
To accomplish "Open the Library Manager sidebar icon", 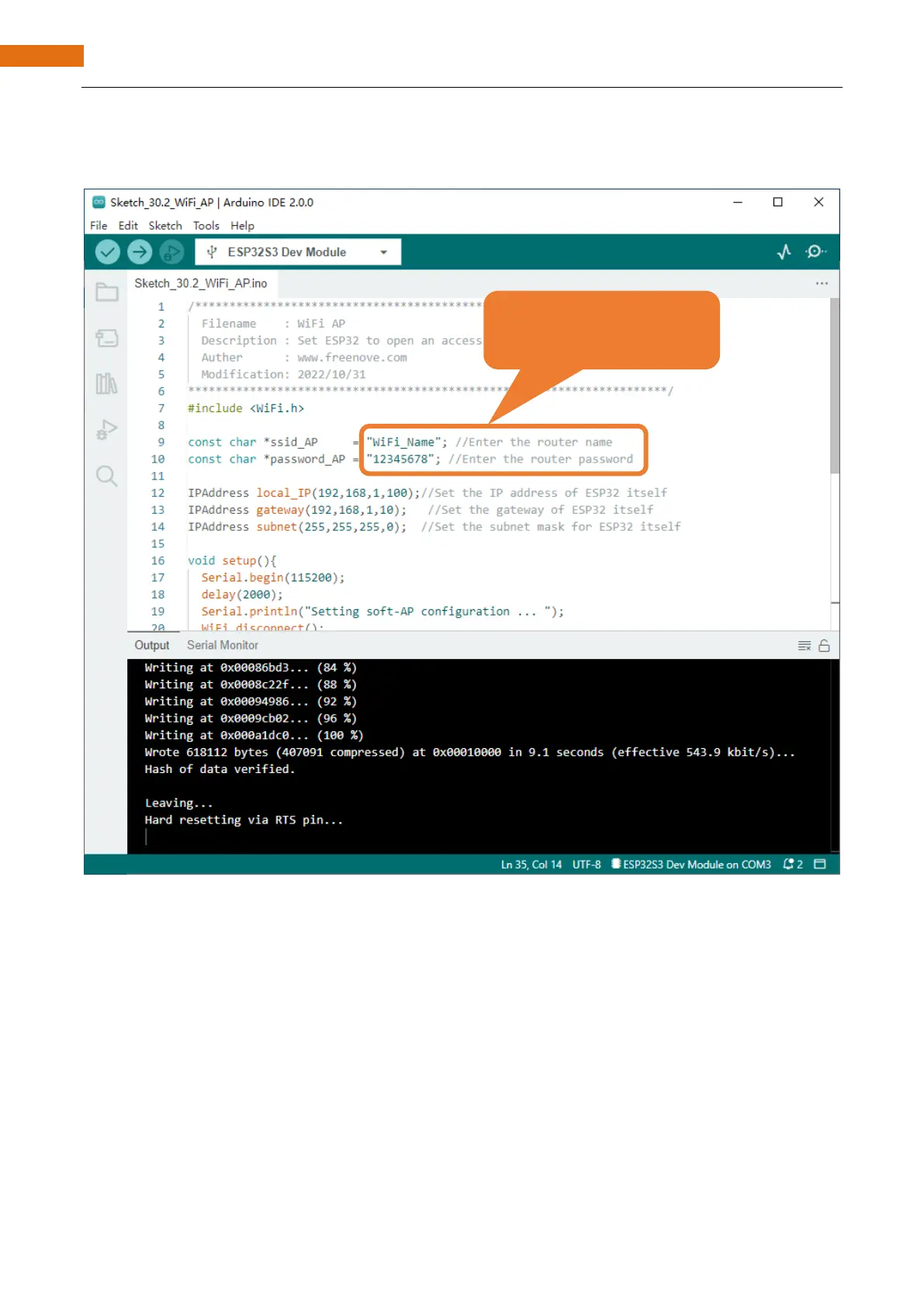I will point(107,383).
